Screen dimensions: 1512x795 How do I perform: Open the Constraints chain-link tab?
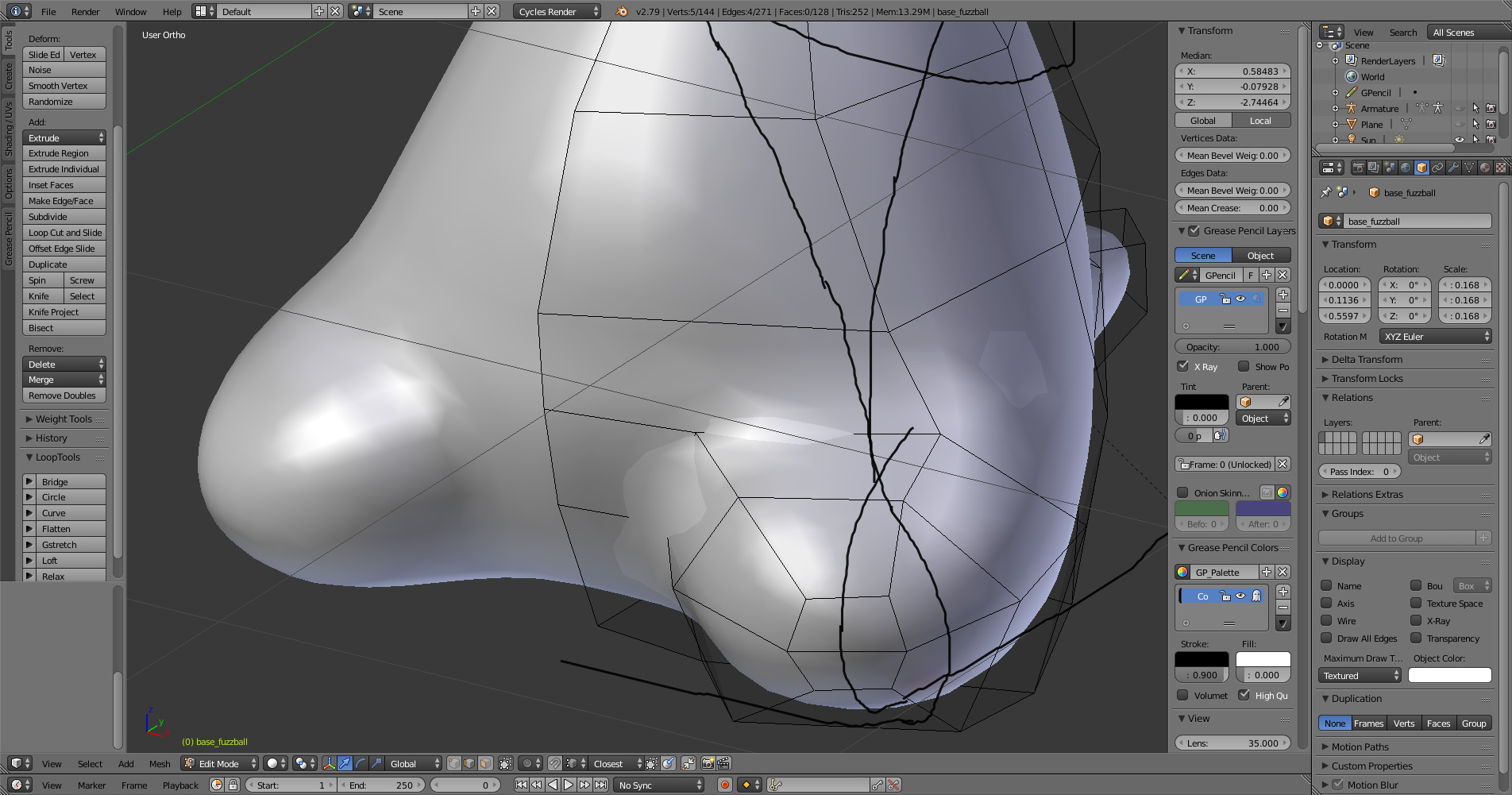pos(1437,168)
